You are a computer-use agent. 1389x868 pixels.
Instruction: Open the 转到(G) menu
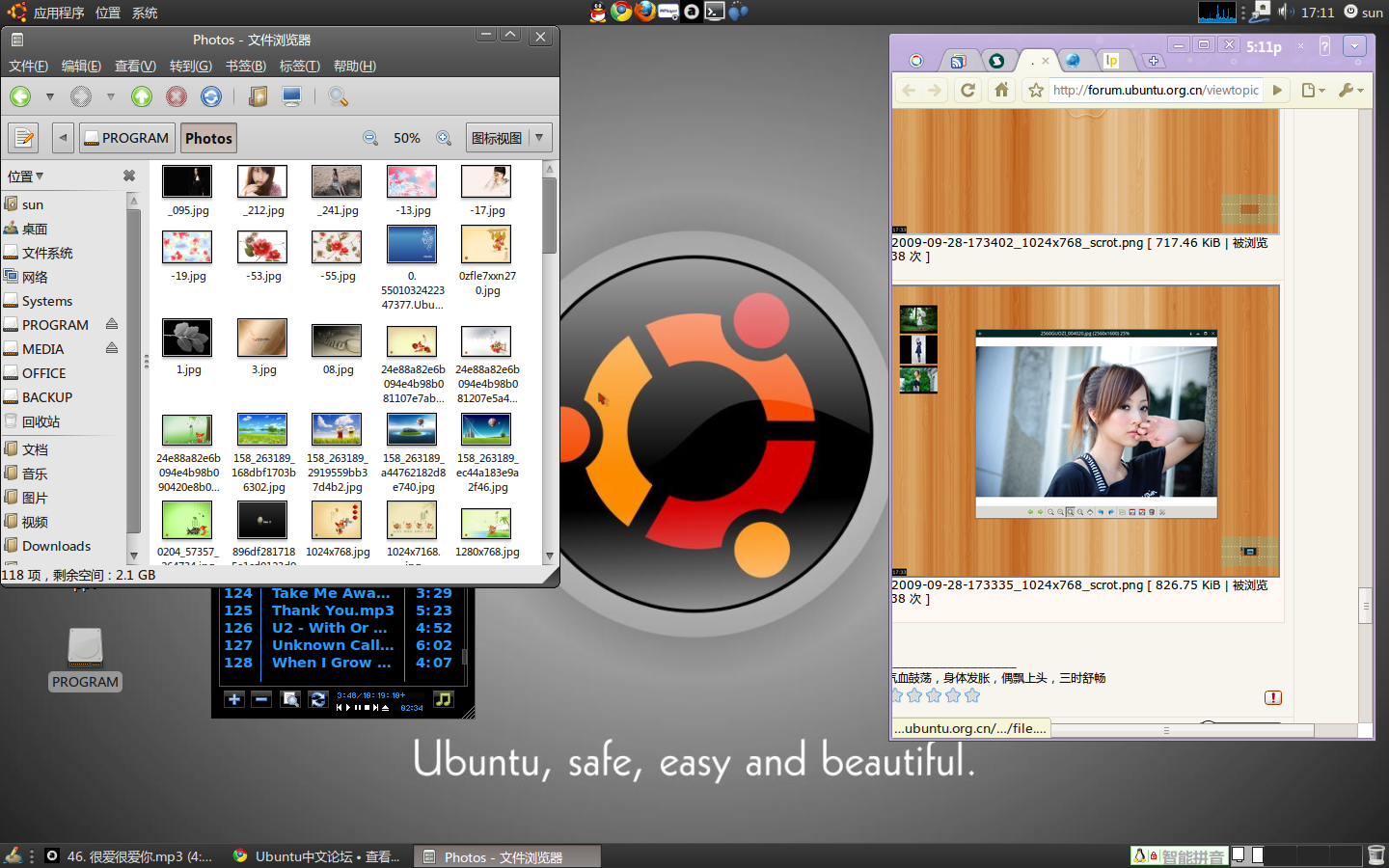[x=190, y=66]
